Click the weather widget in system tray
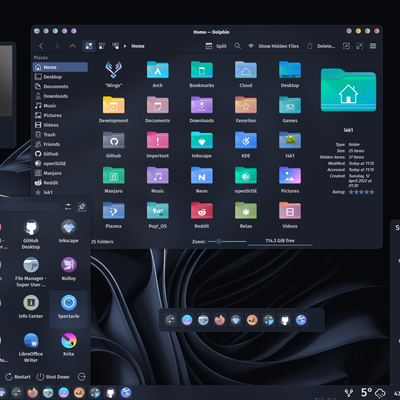 pos(373,392)
